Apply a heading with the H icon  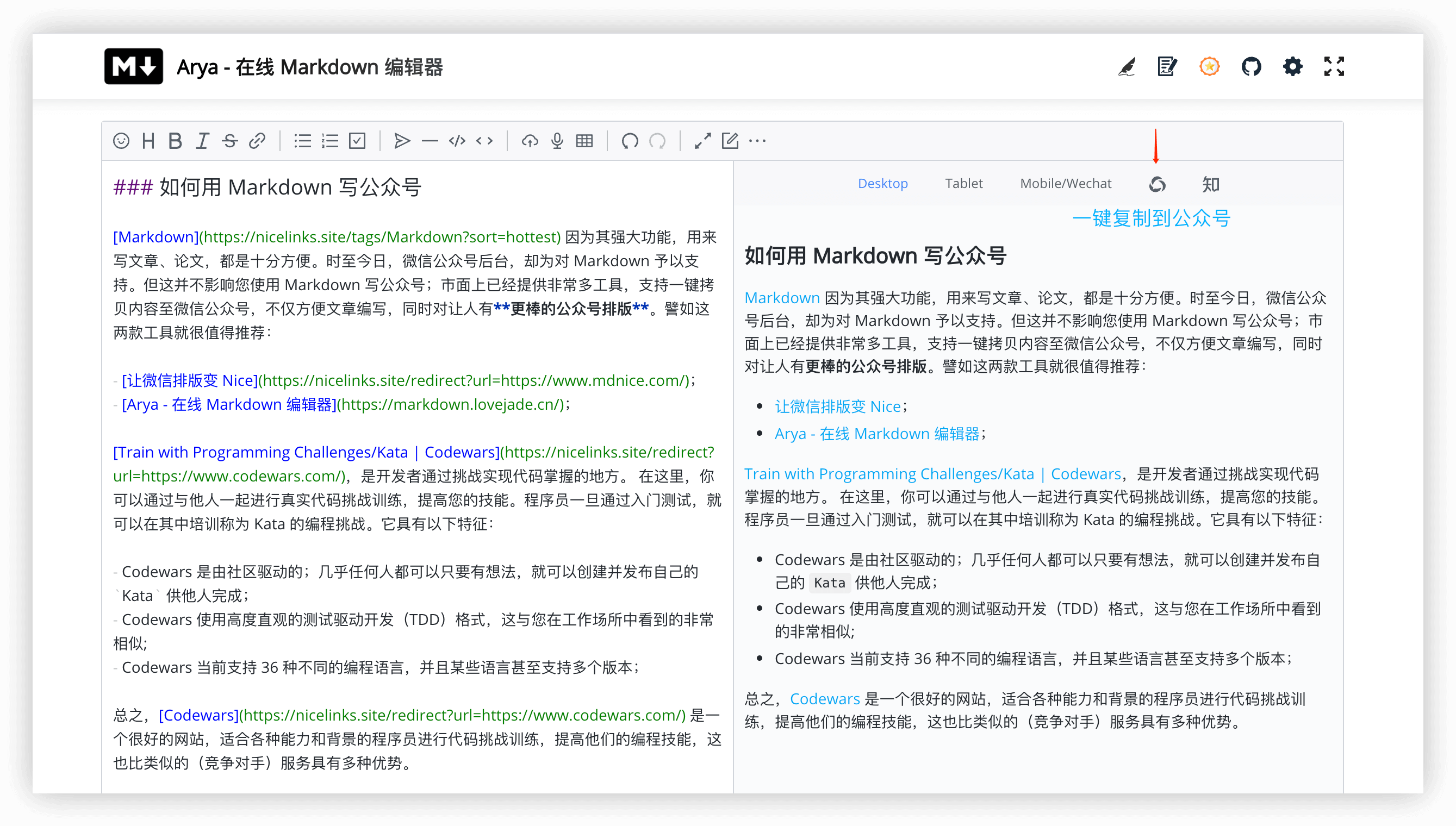coord(148,141)
